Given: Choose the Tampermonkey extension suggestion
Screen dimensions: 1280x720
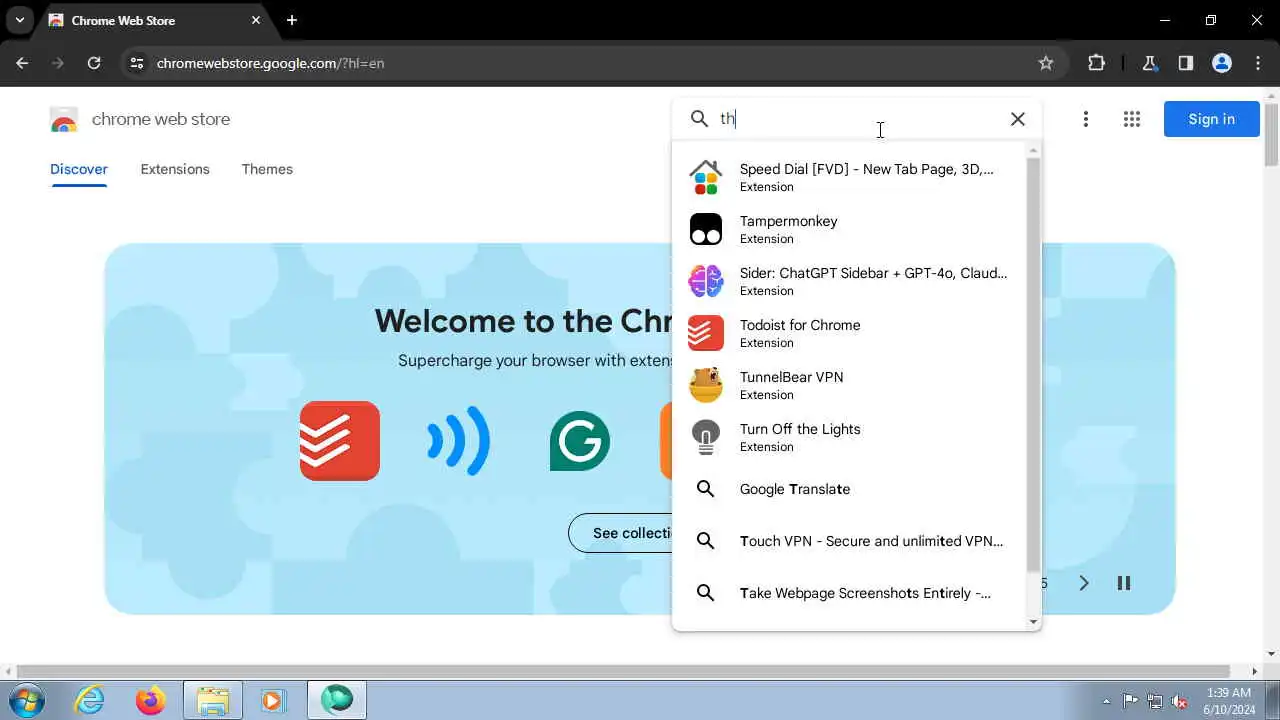Looking at the screenshot, I should click(x=850, y=229).
